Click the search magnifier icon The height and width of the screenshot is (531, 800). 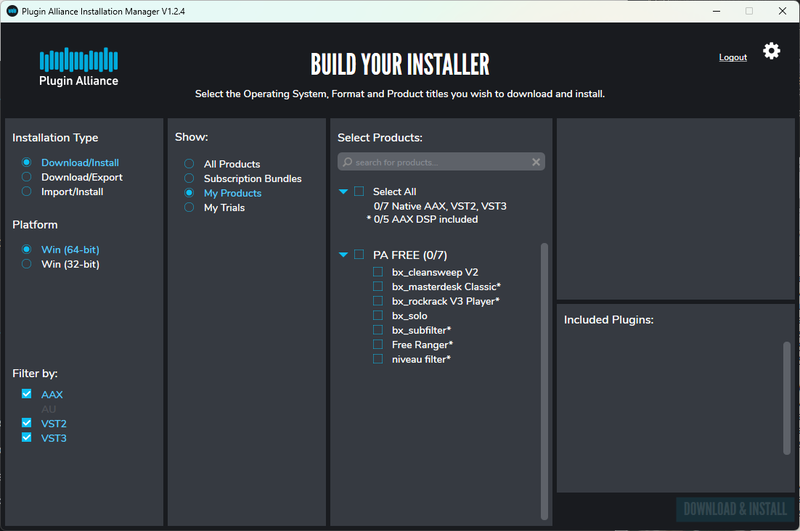point(347,162)
